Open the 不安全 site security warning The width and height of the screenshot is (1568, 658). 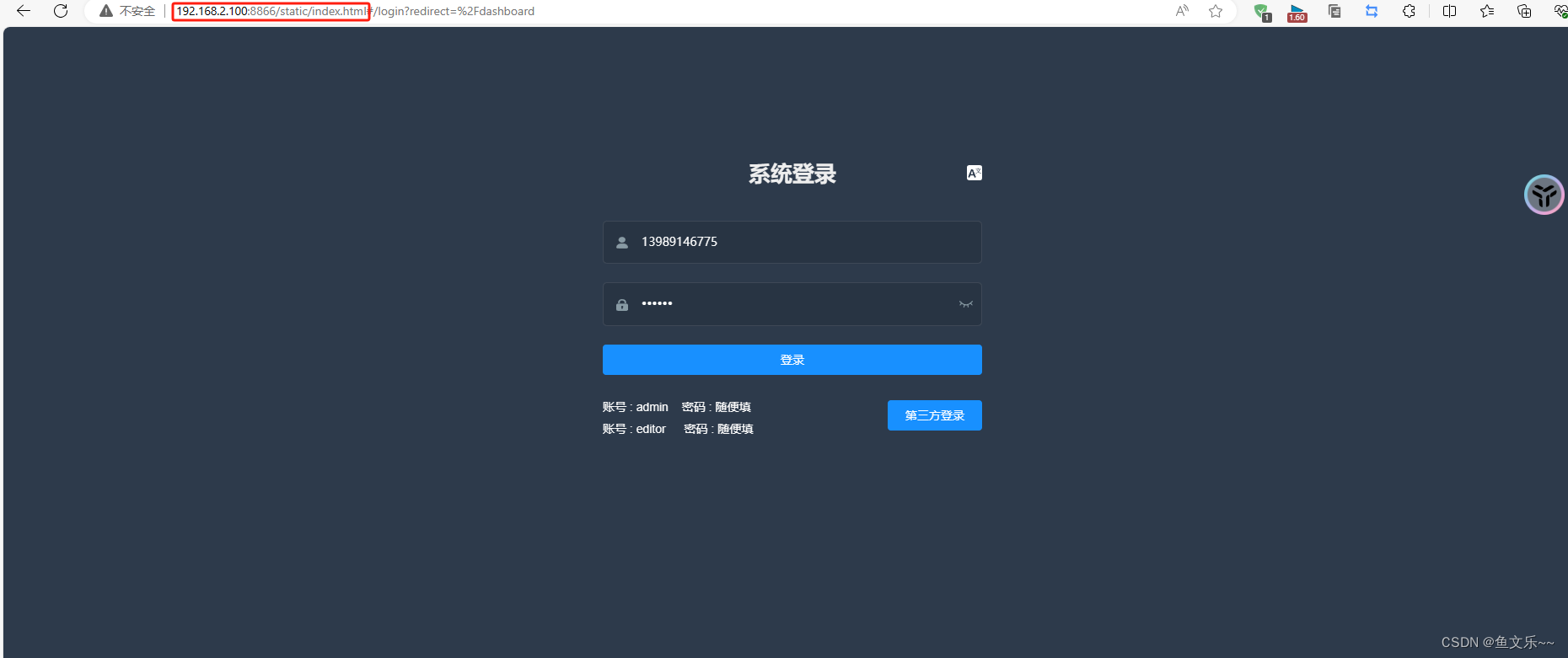[128, 11]
